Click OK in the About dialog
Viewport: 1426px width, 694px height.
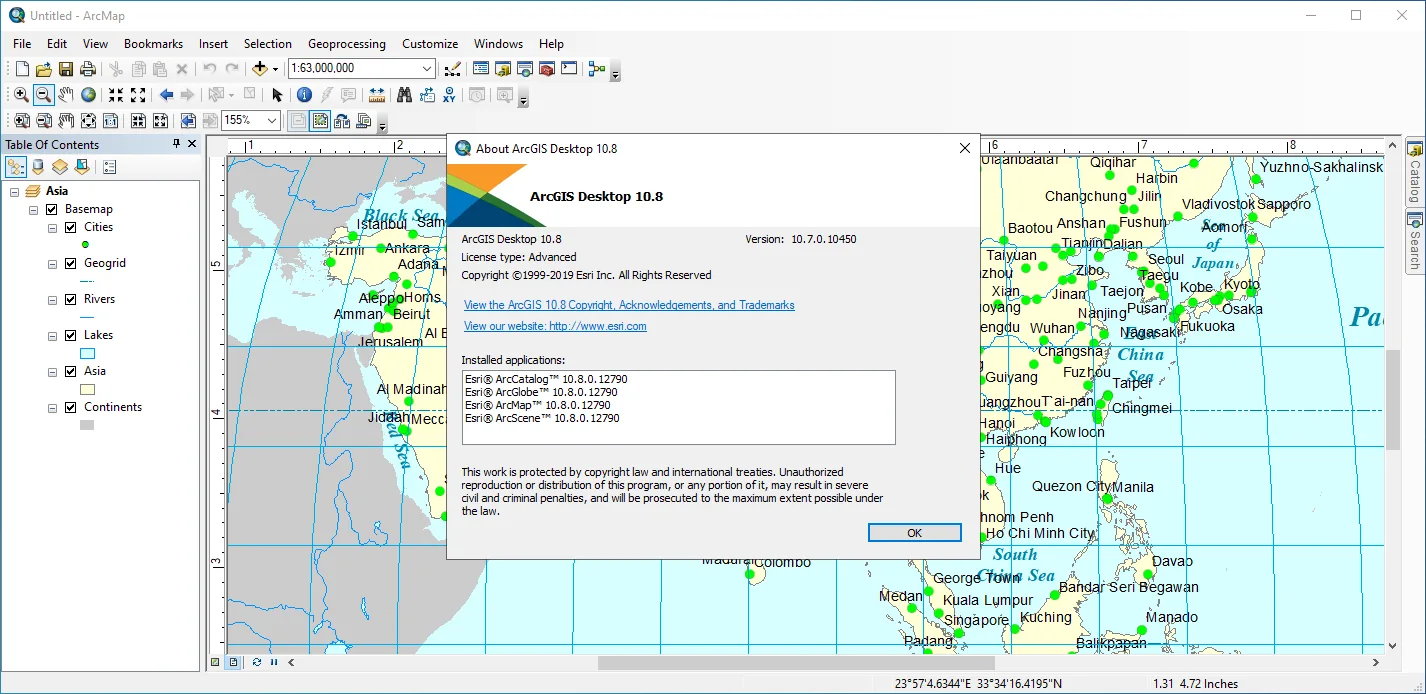tap(914, 533)
